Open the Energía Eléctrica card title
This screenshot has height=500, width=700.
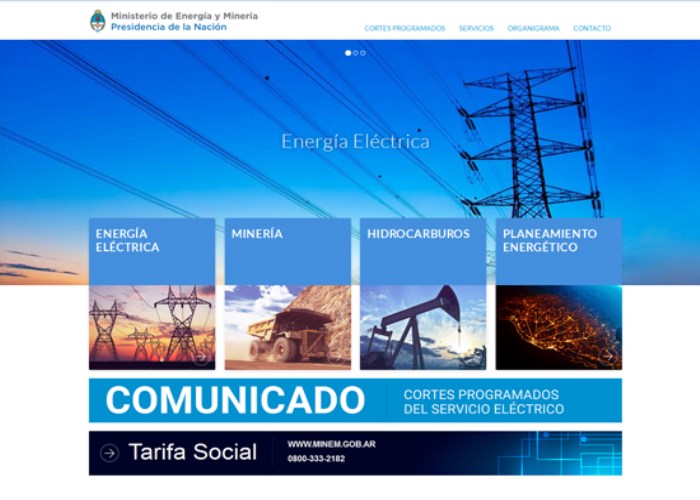click(128, 240)
